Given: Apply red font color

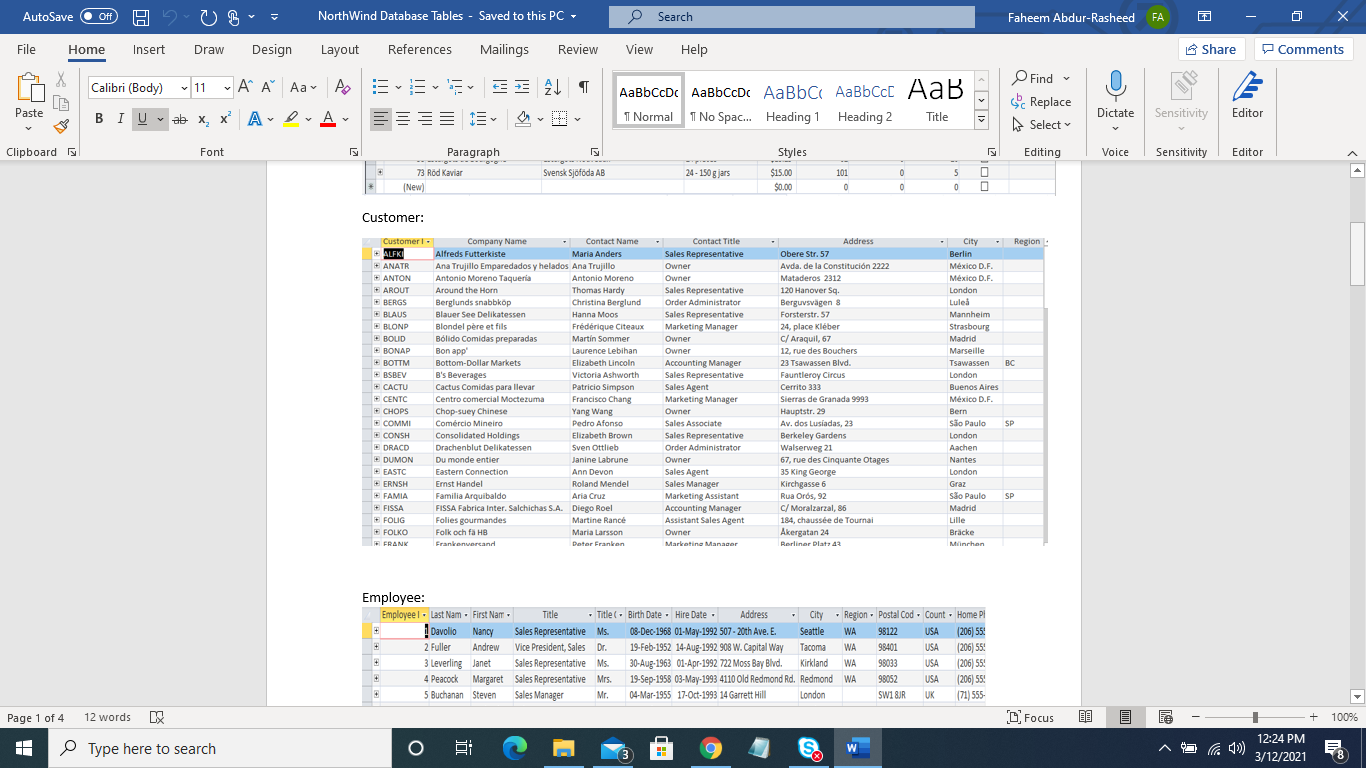Looking at the screenshot, I should [x=328, y=119].
